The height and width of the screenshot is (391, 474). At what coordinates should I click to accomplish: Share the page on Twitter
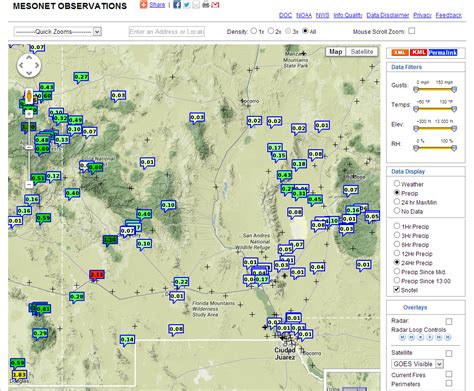187,5
